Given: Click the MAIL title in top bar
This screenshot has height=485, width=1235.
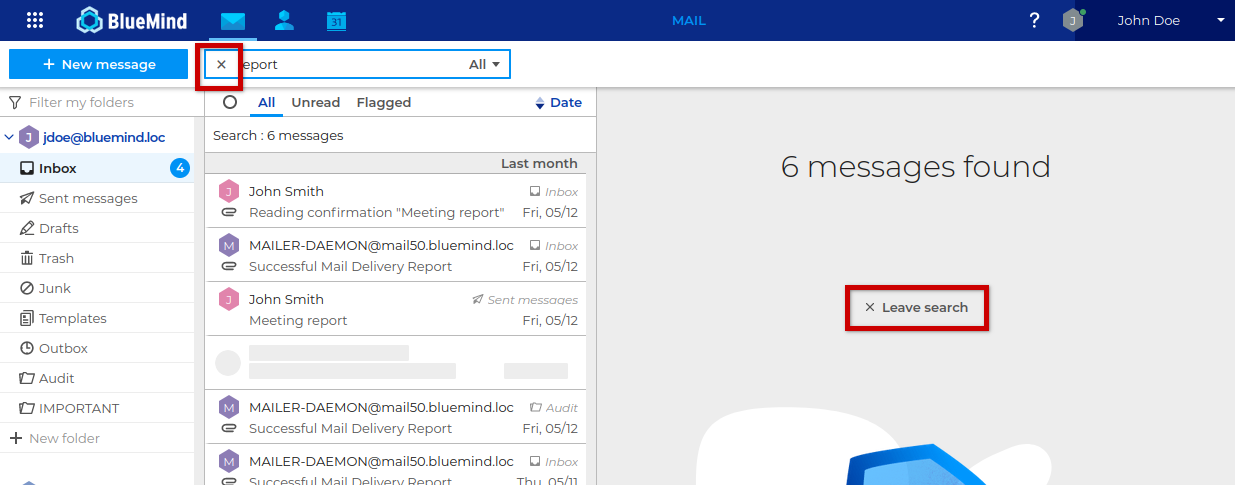Looking at the screenshot, I should coord(688,20).
